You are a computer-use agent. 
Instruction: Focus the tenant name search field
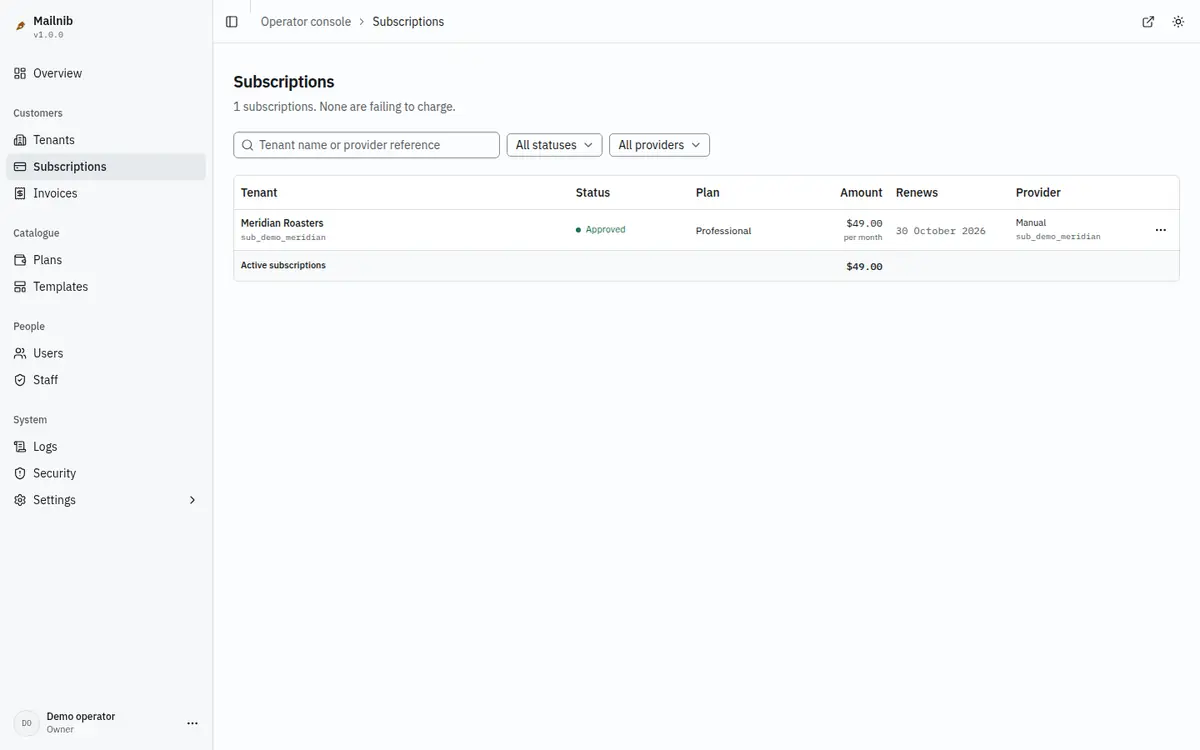(367, 145)
